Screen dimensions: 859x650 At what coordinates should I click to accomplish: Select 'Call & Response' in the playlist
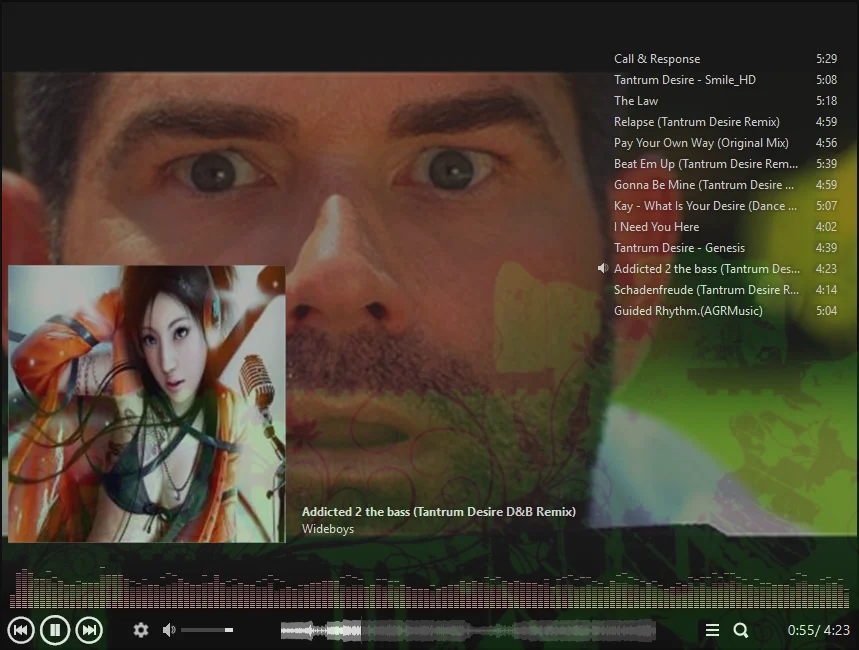[725, 59]
